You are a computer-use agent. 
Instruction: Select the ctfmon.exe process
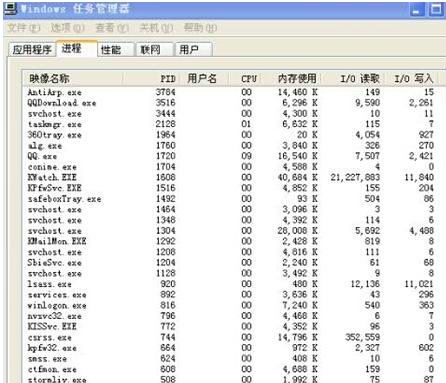231,369
